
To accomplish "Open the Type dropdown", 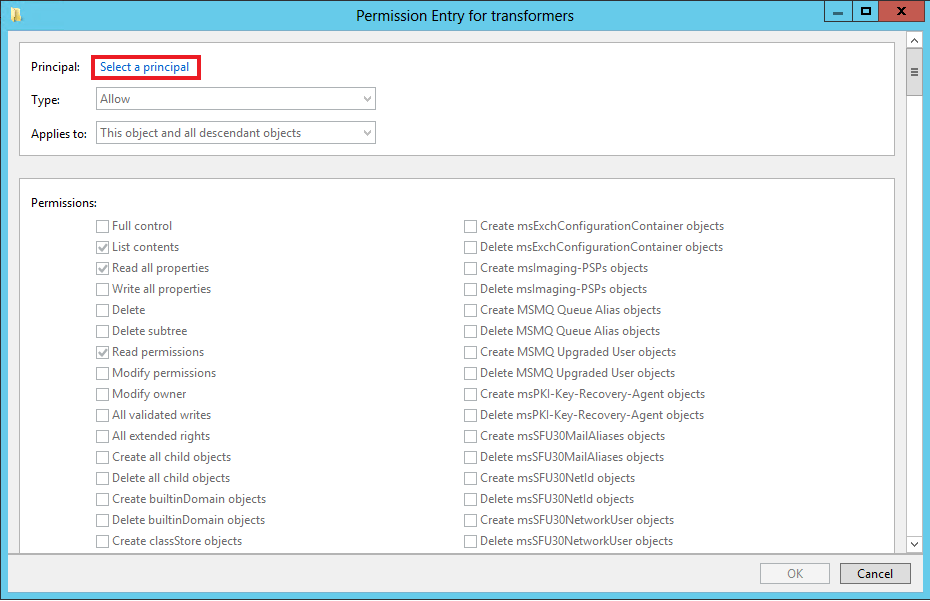I will click(236, 99).
